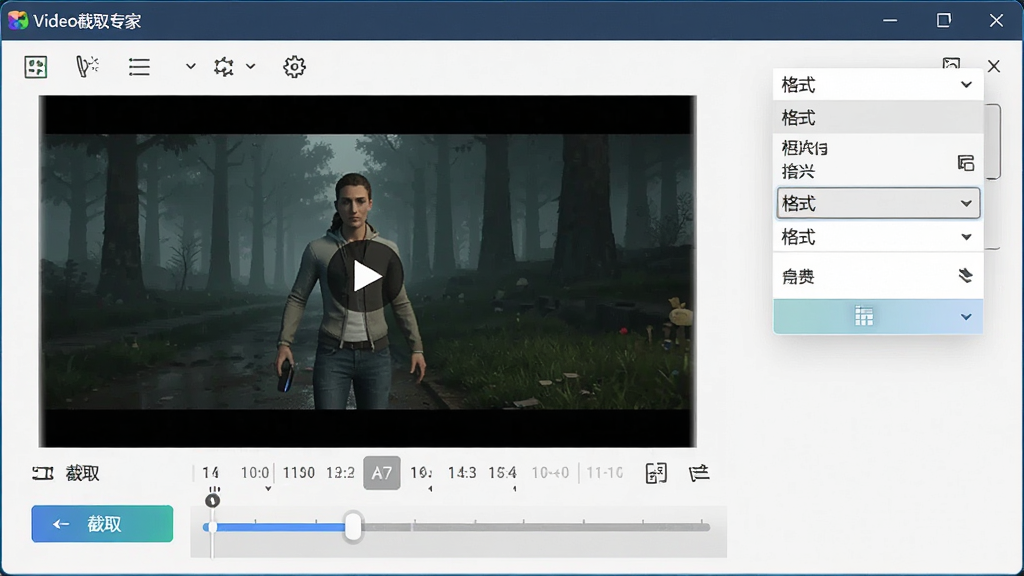
Task: Click the playlist-edit icon at timeline end
Action: (x=699, y=473)
